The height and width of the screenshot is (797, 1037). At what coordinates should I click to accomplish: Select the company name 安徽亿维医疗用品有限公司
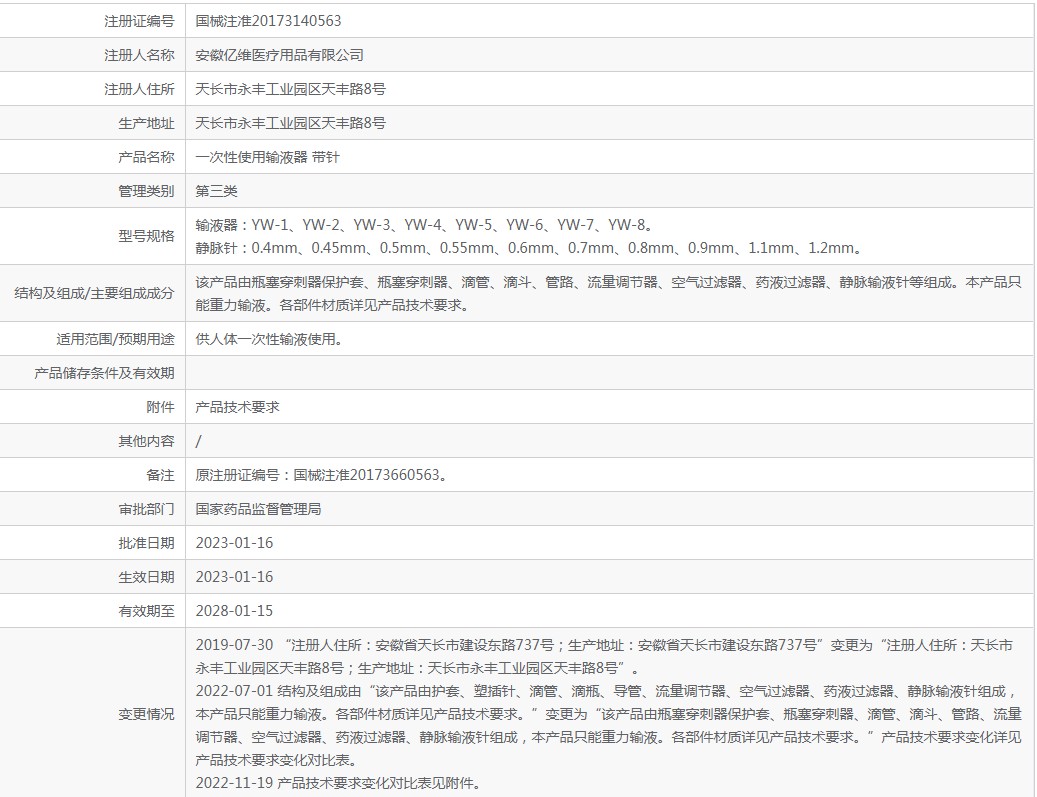279,55
